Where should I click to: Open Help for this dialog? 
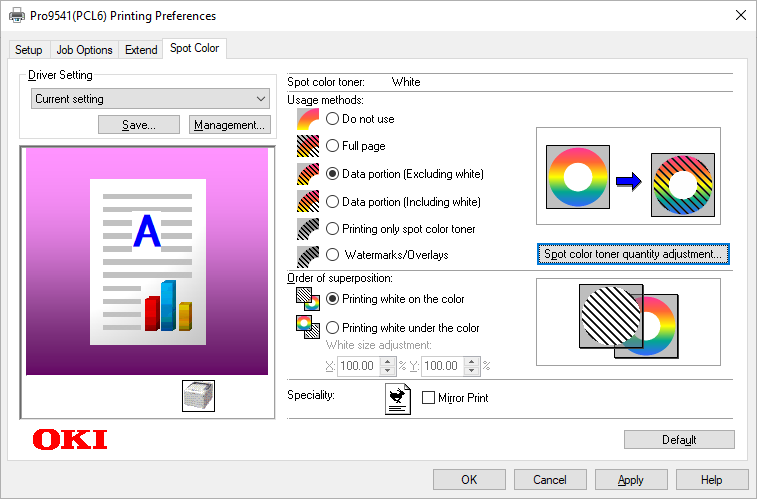pyautogui.click(x=712, y=480)
